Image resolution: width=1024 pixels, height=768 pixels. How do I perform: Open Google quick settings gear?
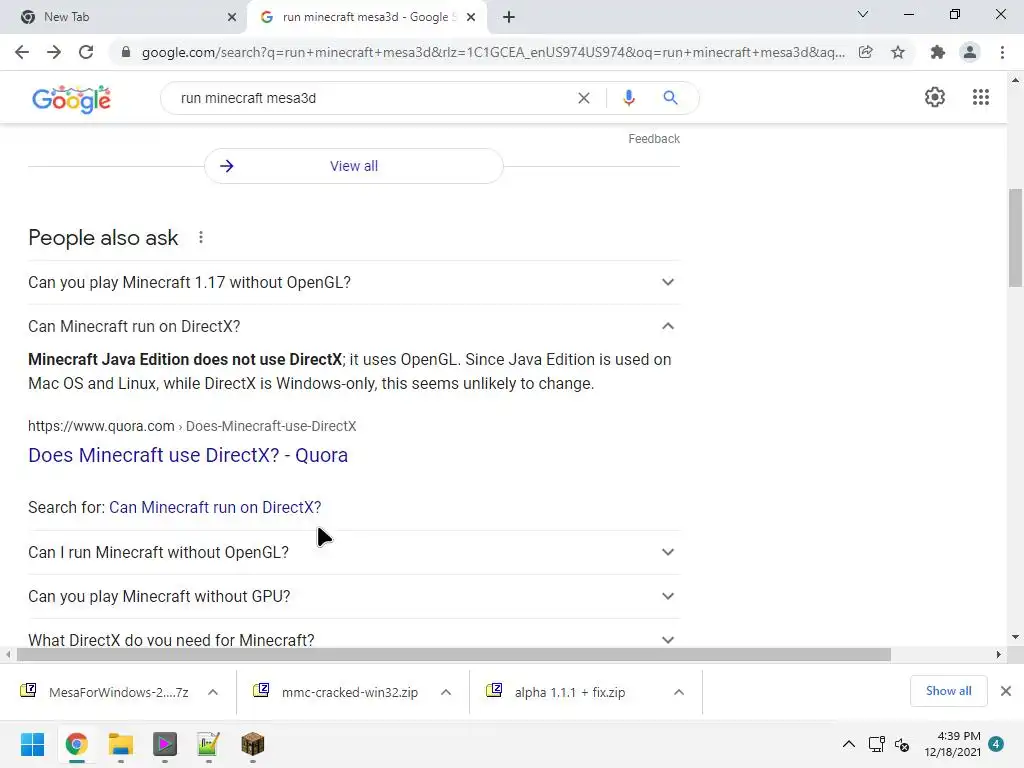pyautogui.click(x=935, y=97)
